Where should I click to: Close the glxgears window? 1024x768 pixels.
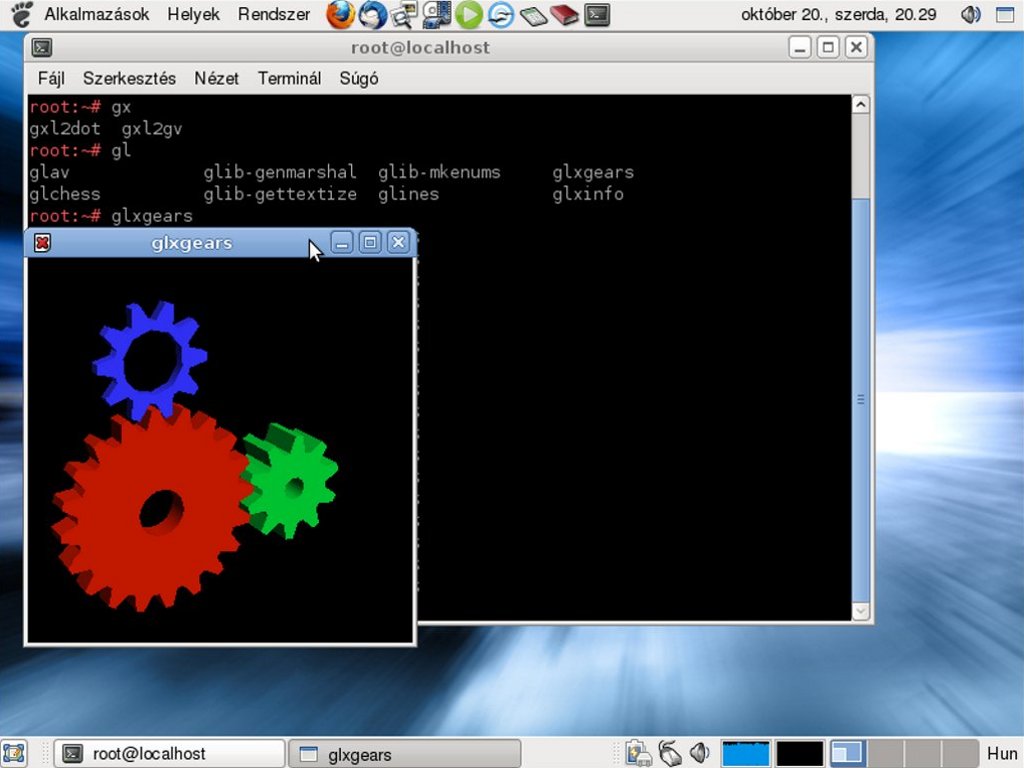coord(398,242)
